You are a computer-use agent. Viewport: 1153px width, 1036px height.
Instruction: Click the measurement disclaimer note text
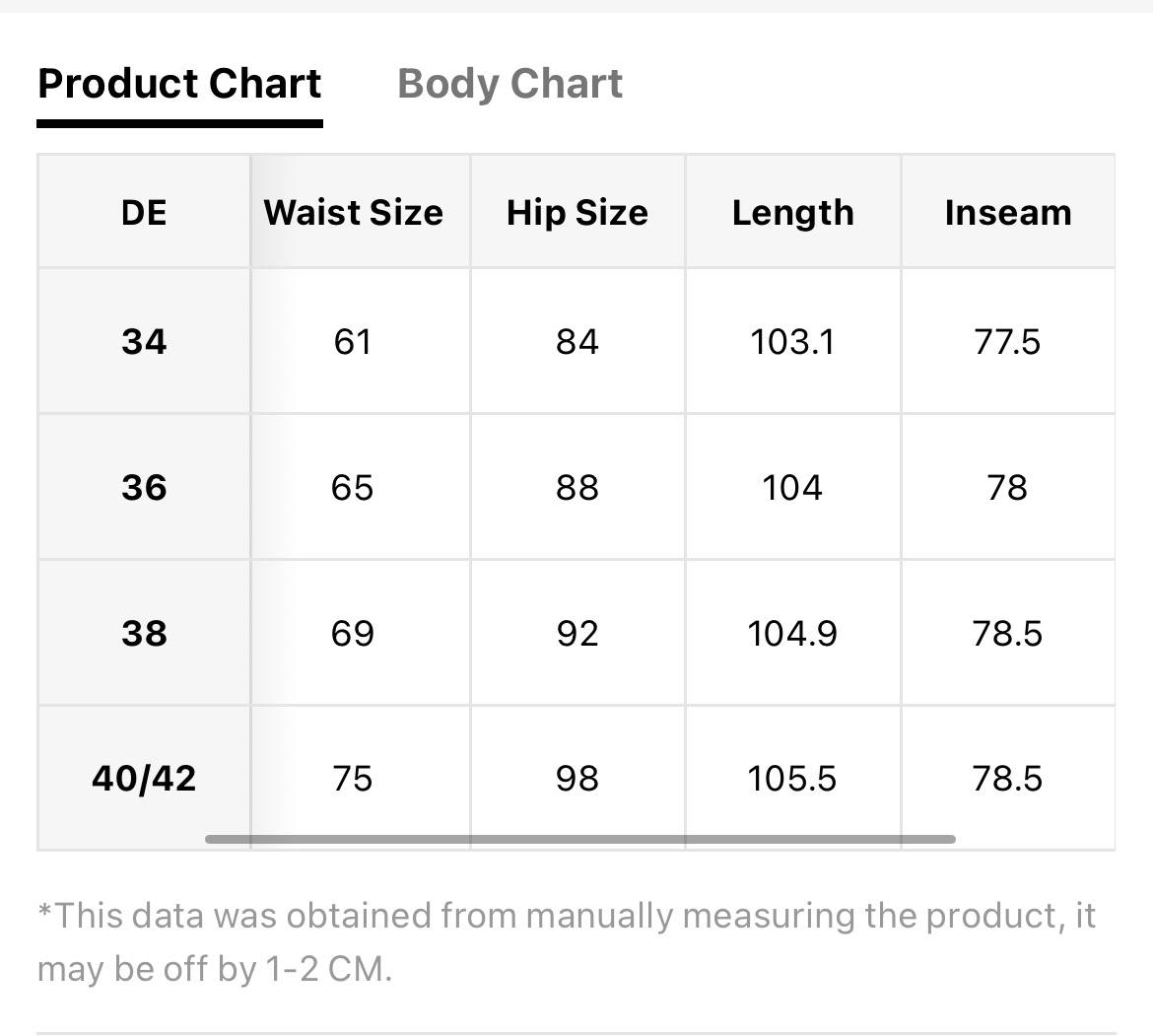[567, 942]
